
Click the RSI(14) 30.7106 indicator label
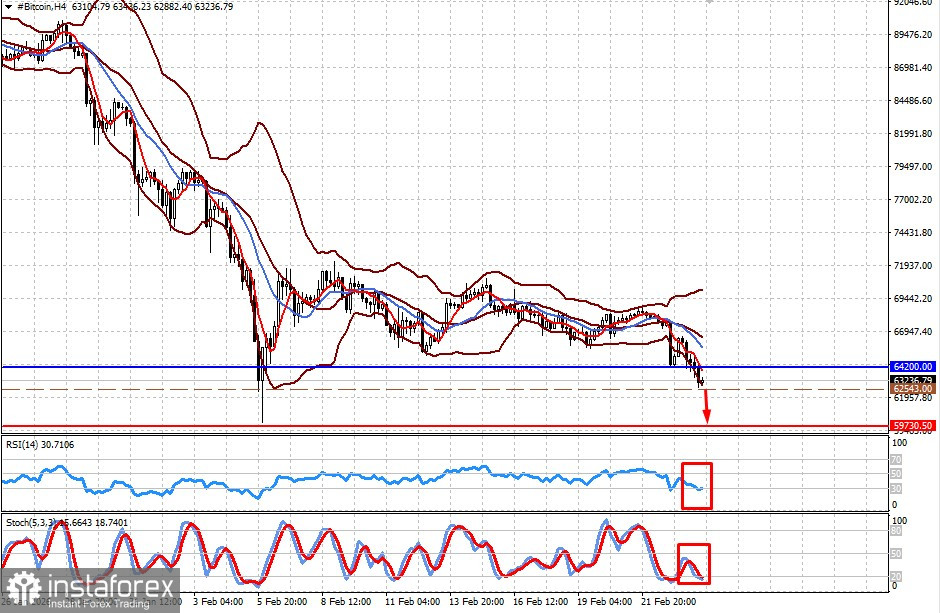(40, 445)
